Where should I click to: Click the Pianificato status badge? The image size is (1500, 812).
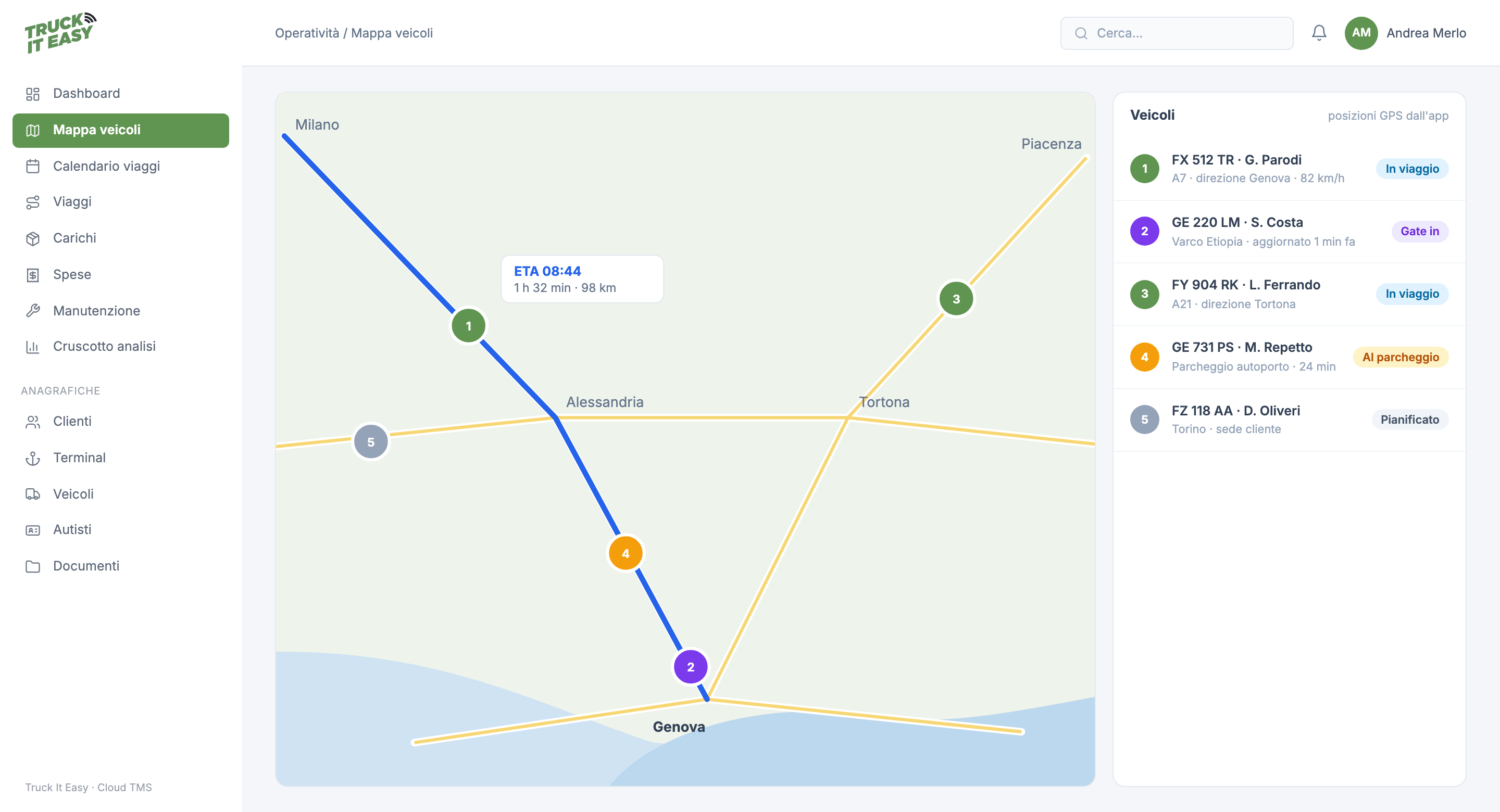point(1409,420)
